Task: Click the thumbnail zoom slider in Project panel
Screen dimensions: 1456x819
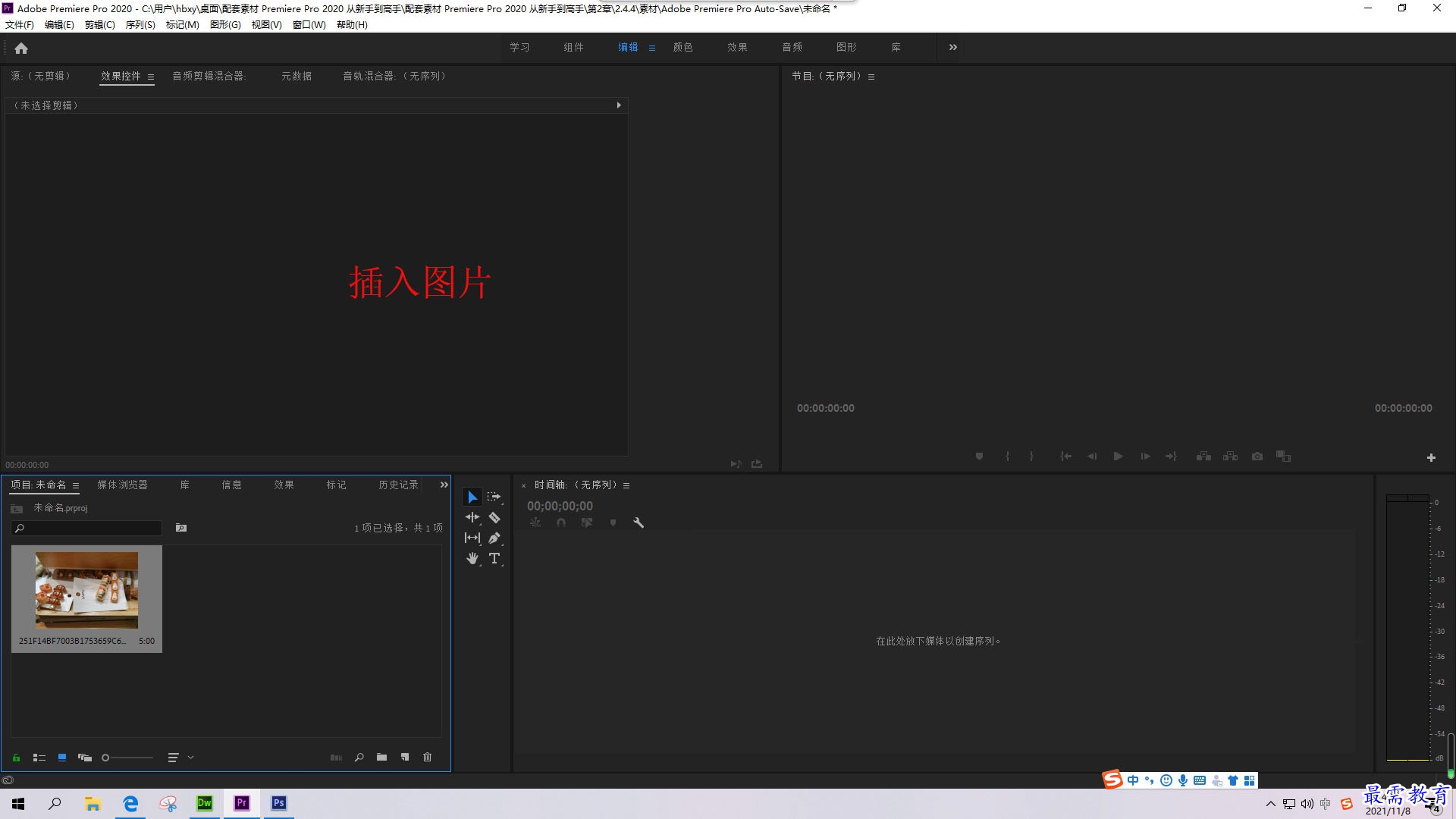Action: click(x=127, y=757)
